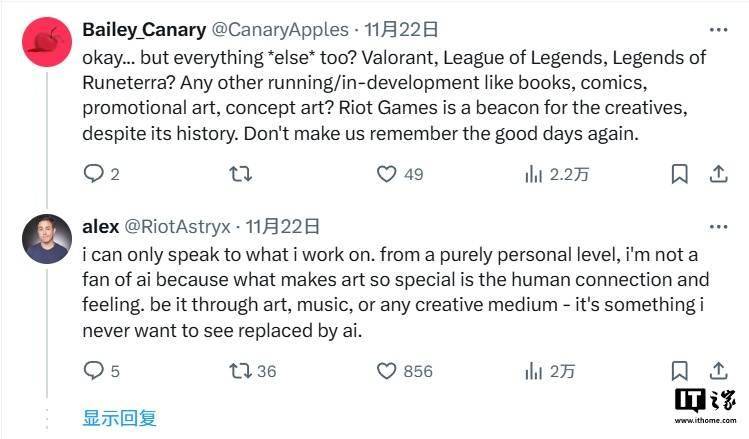Like alex's tweet with 856 likes
Image resolution: width=749 pixels, height=439 pixels.
(387, 371)
